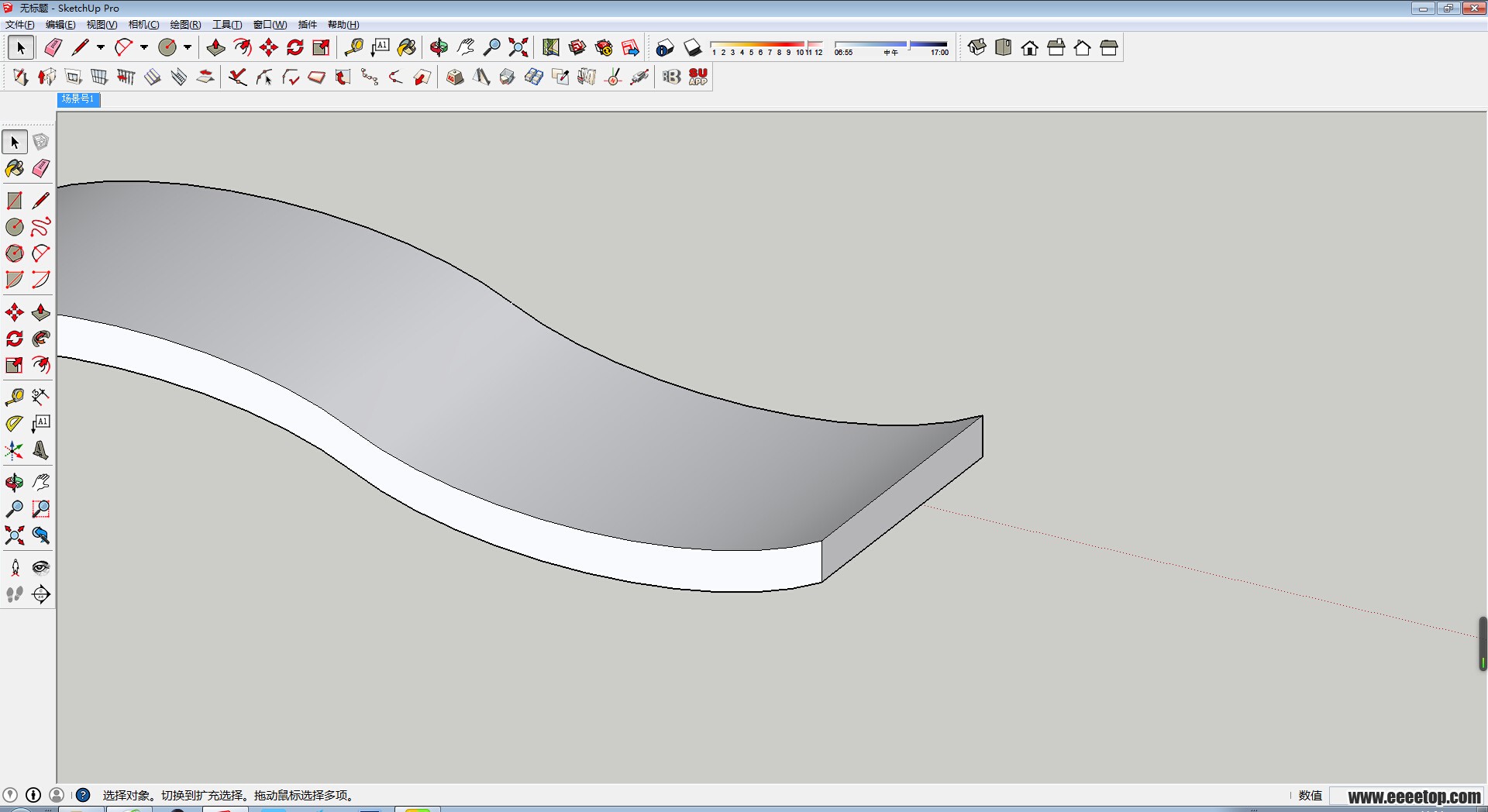This screenshot has width=1488, height=812.
Task: Select the Pan hand tool in the left toolset
Action: tap(41, 483)
